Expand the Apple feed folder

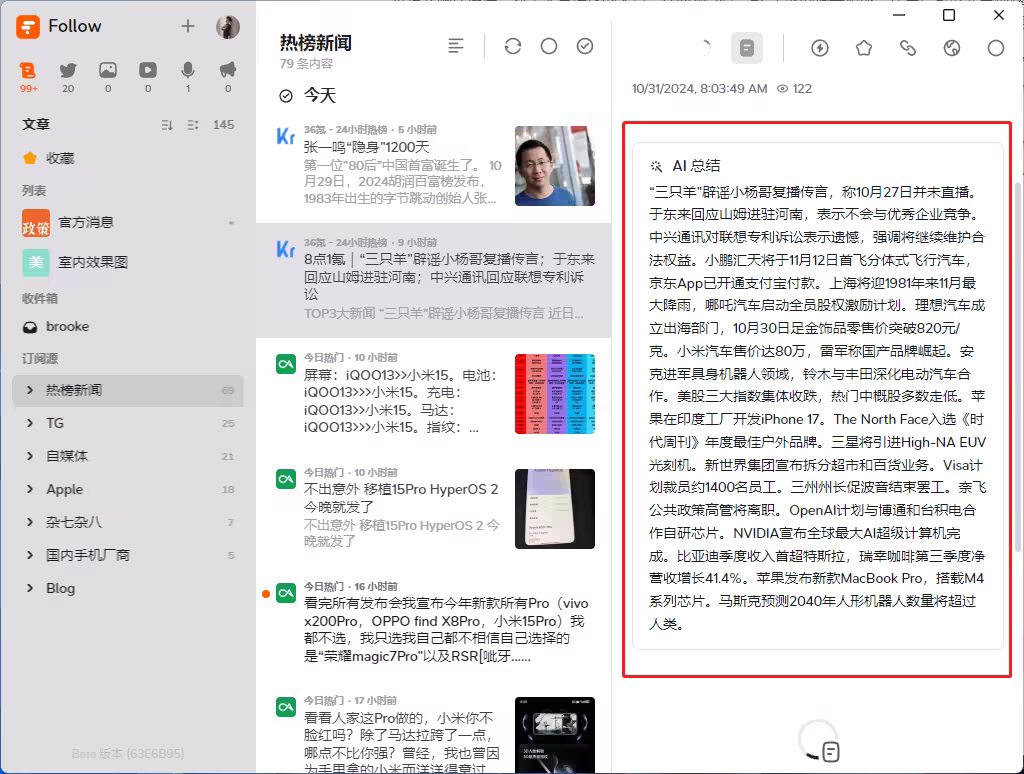click(x=30, y=489)
